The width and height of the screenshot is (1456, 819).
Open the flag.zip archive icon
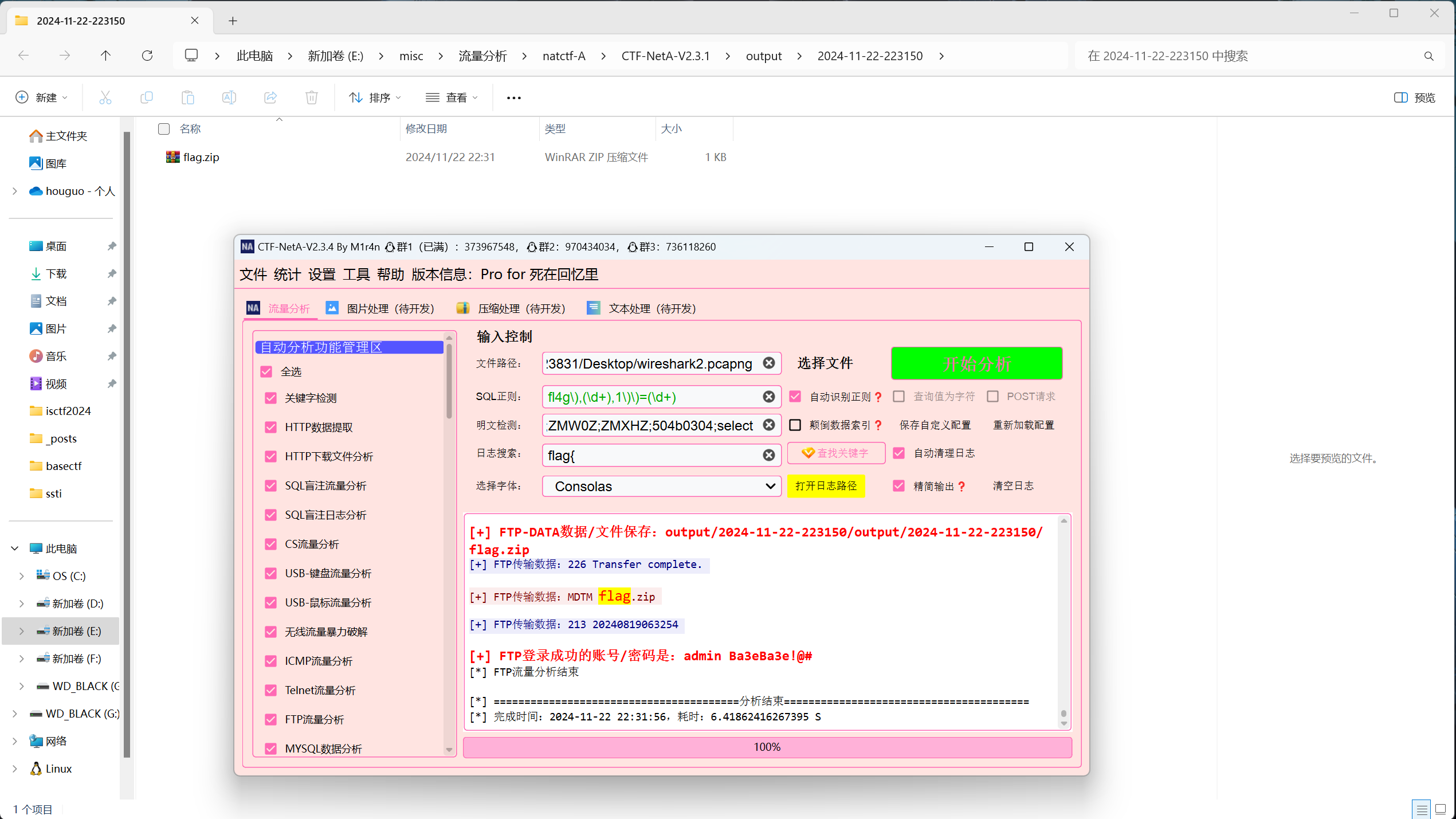click(172, 157)
